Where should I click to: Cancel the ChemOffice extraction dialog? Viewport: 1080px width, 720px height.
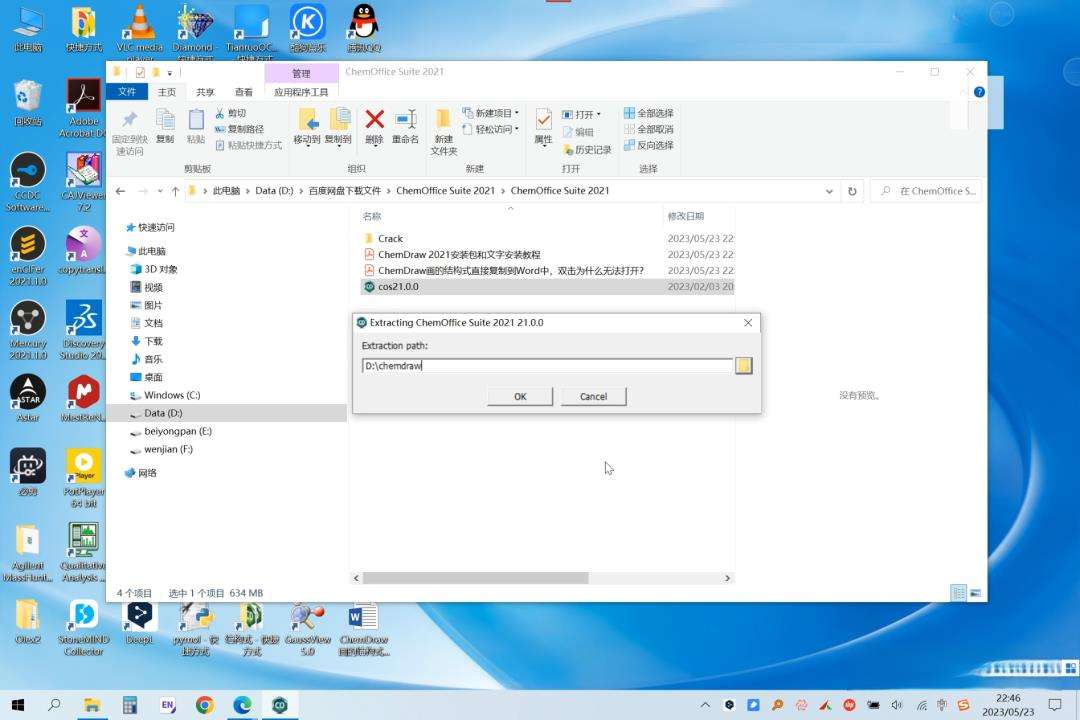[x=593, y=396]
